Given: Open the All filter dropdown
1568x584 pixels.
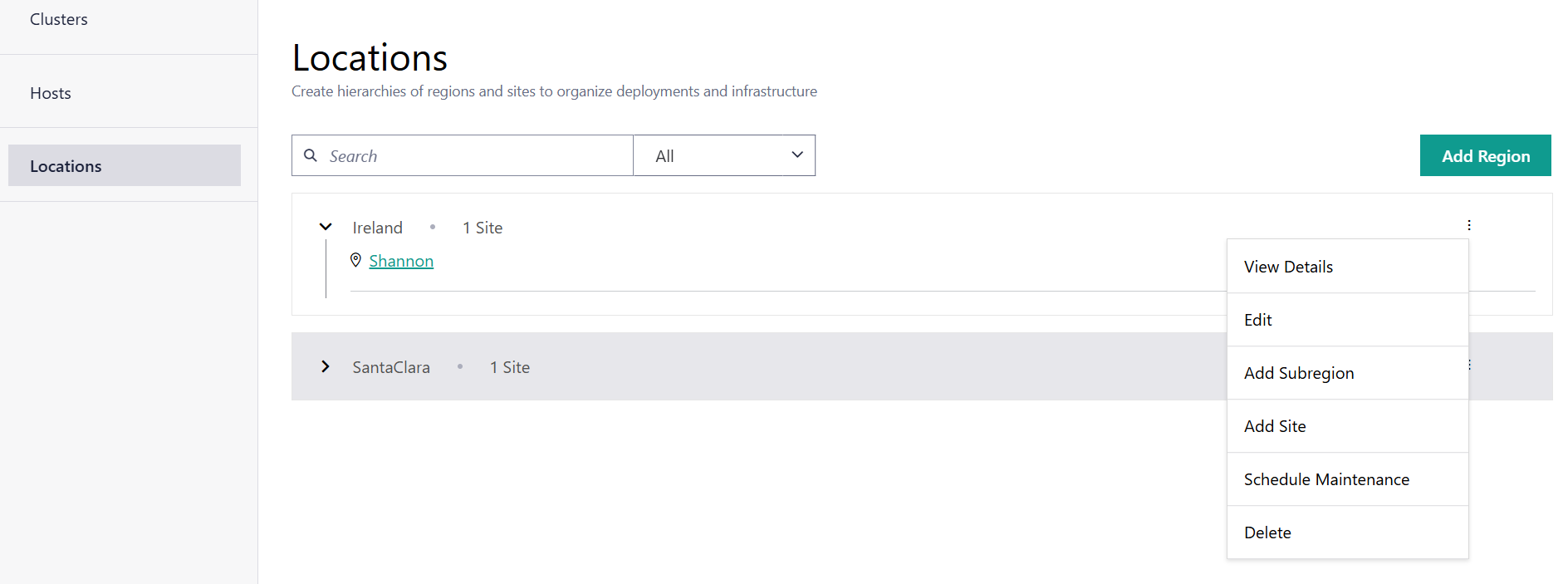Looking at the screenshot, I should click(723, 155).
